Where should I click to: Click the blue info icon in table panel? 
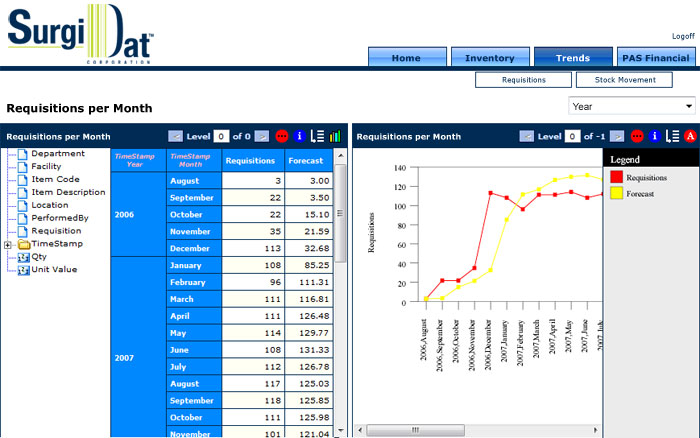[299, 136]
